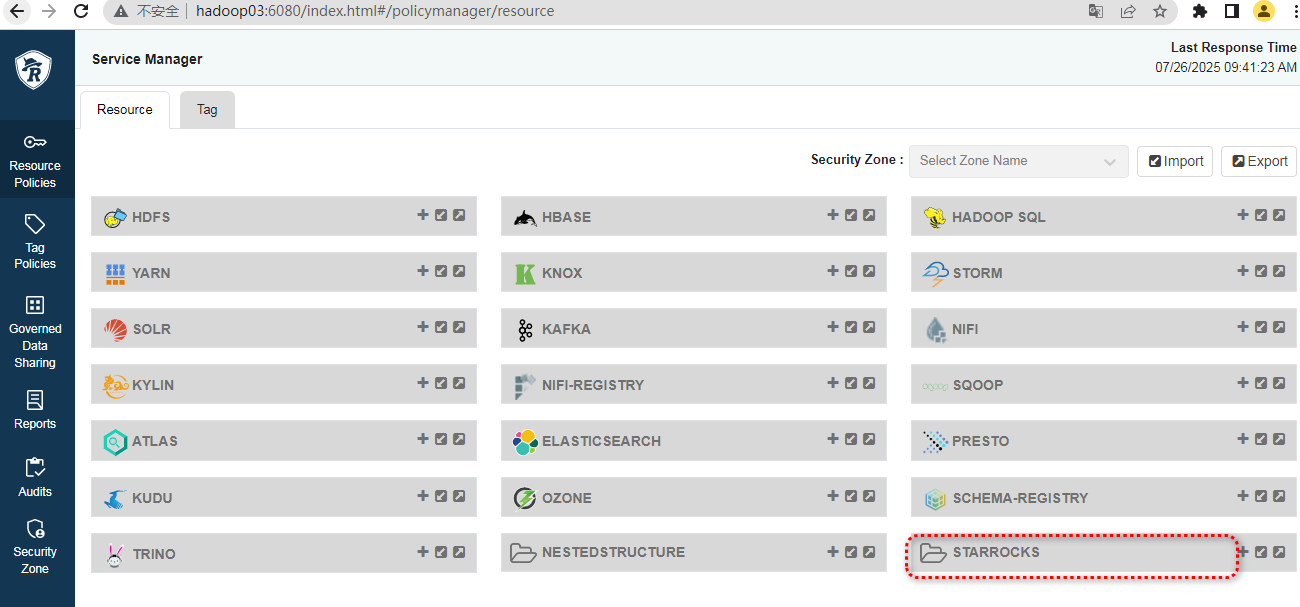This screenshot has height=607, width=1300.
Task: Click the ELASTICSEARCH service heading
Action: point(601,441)
